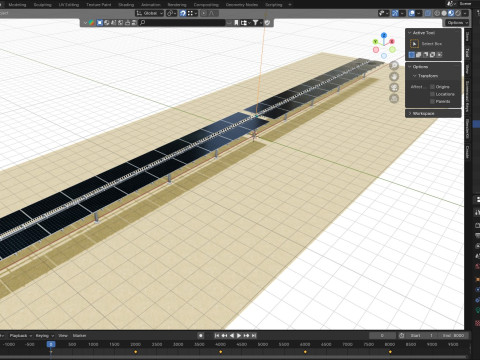Click the Play animation button

239,336
